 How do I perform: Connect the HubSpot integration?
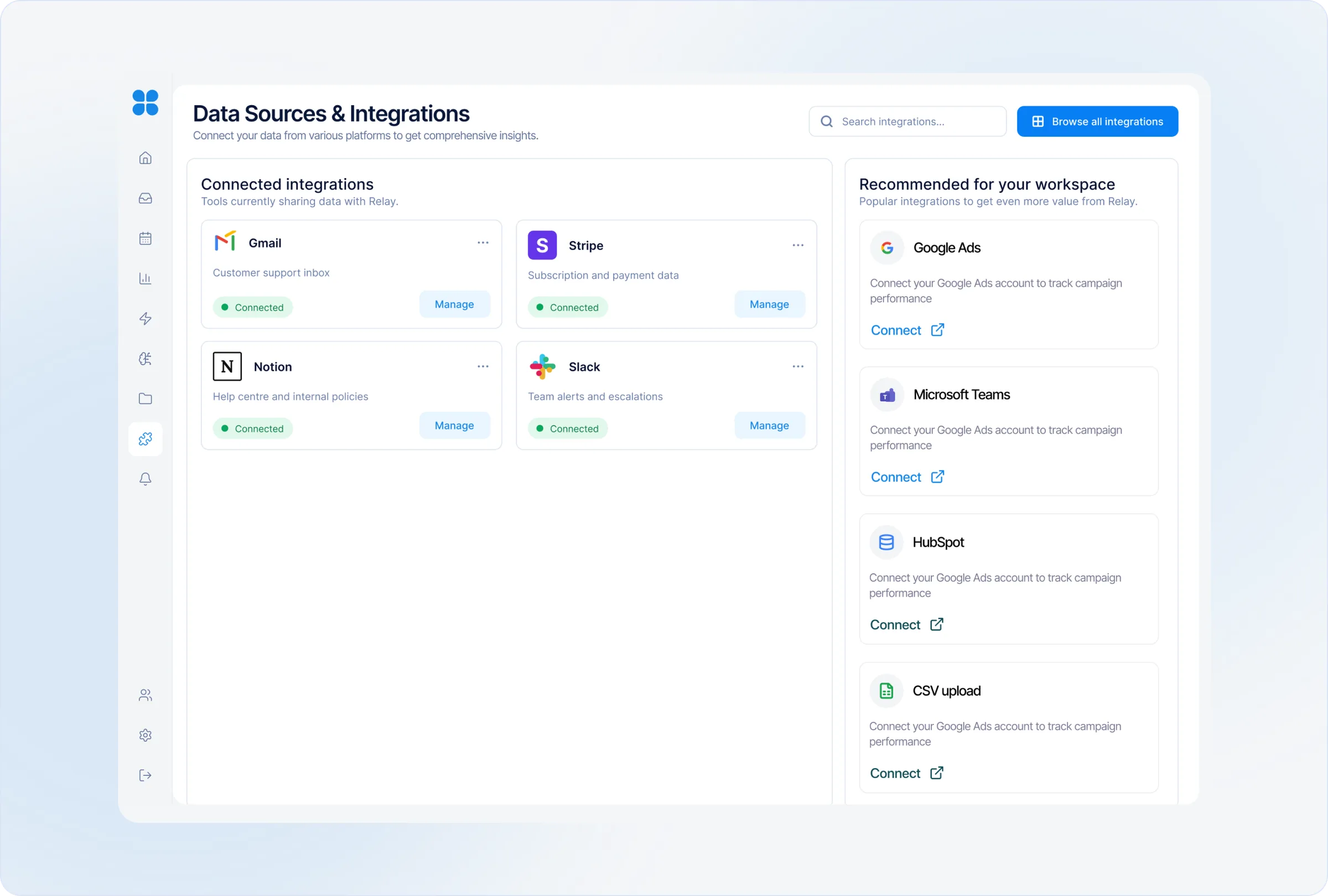tap(906, 625)
